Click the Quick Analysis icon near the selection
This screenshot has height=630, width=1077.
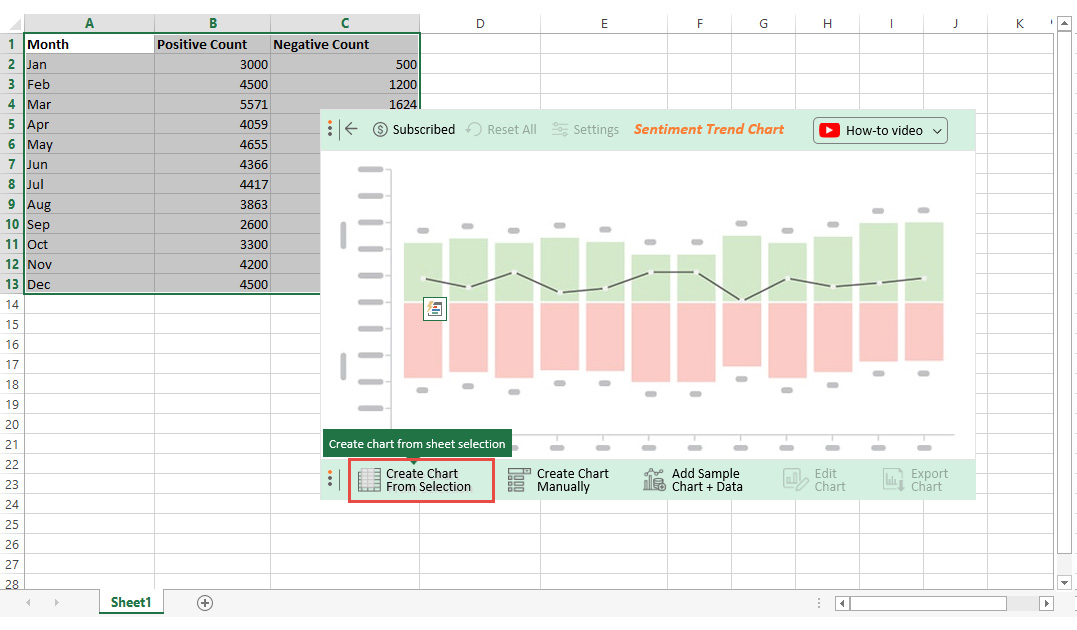[435, 309]
